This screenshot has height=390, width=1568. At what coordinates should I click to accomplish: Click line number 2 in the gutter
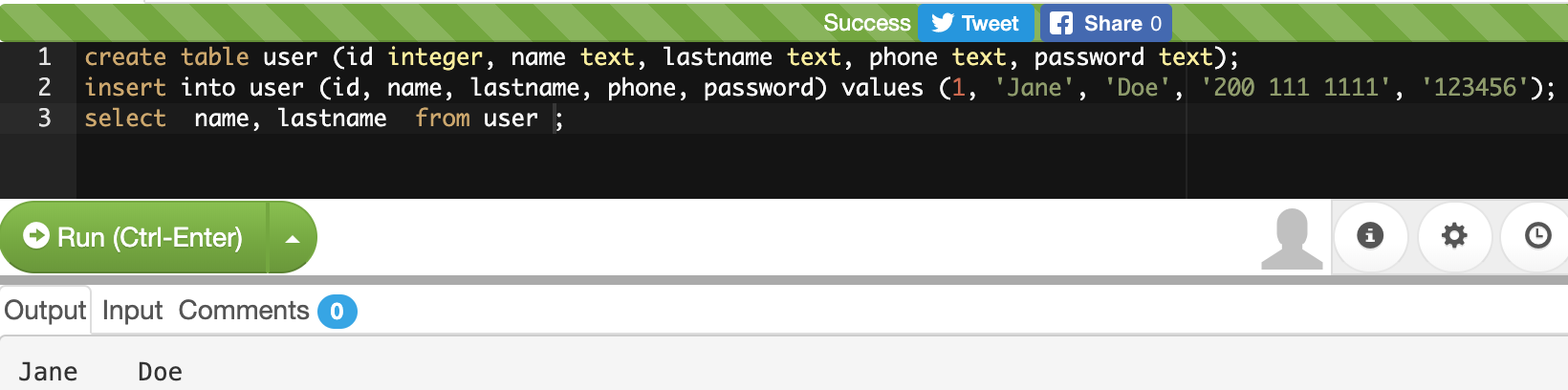tap(44, 88)
